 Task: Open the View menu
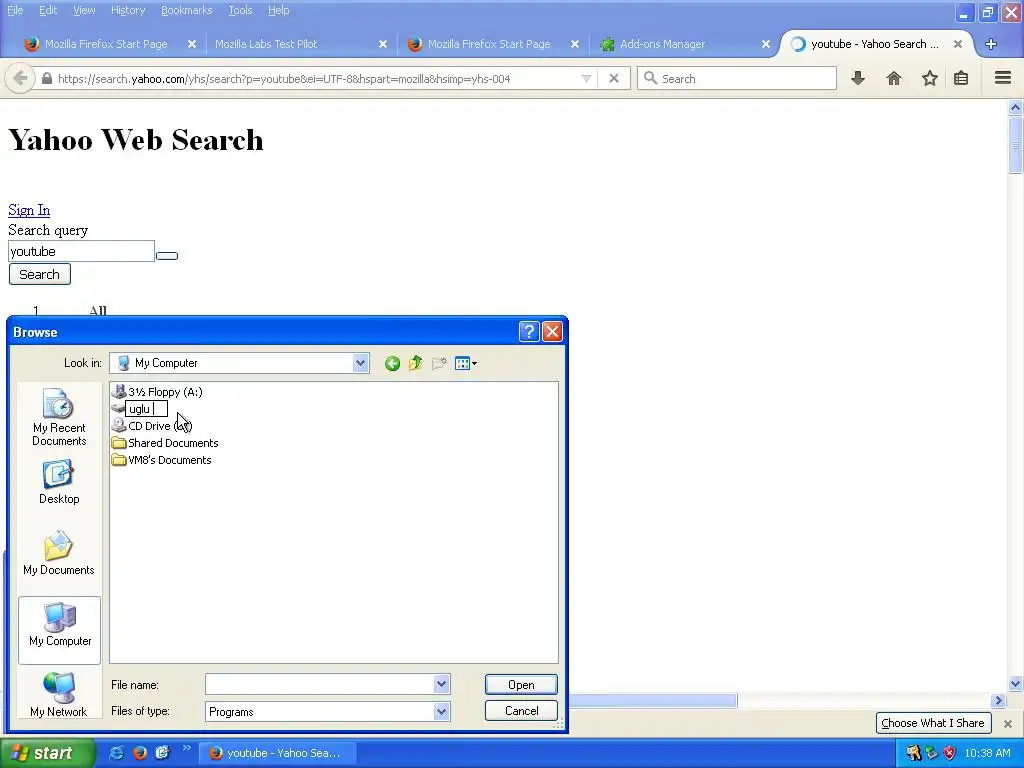click(x=84, y=10)
